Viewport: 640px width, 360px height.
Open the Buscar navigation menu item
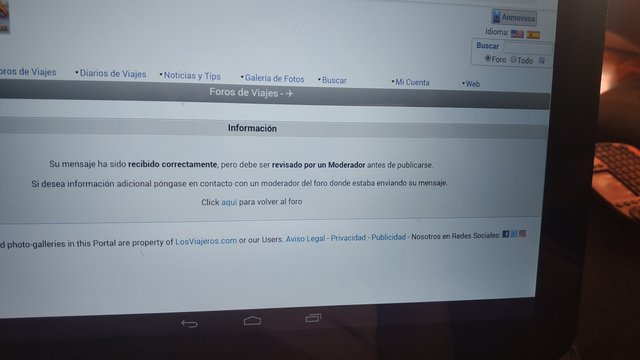(x=334, y=80)
